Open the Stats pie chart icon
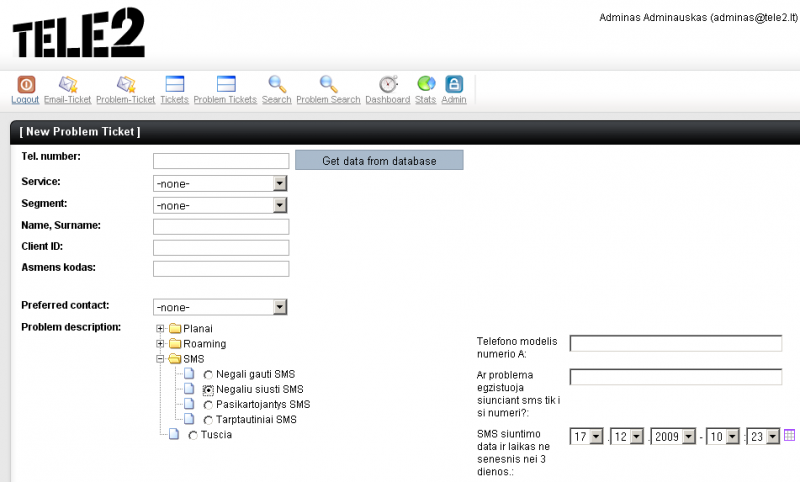Screen dimensions: 800x482 pyautogui.click(x=426, y=84)
